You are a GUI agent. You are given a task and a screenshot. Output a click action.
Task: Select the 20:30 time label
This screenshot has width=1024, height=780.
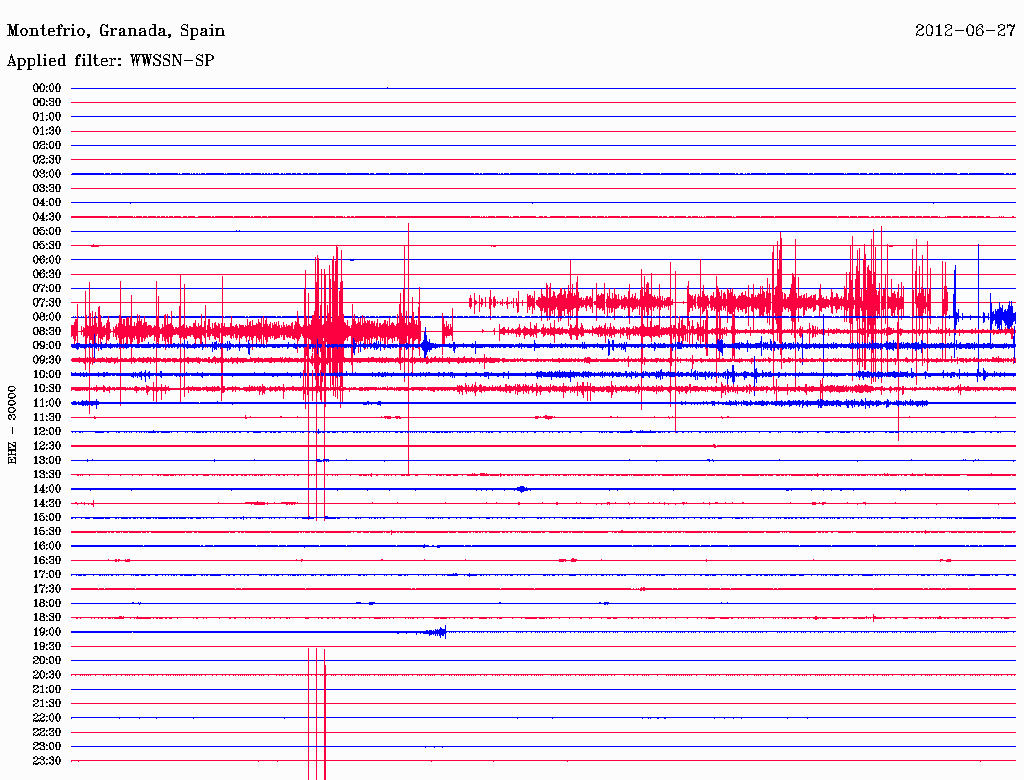point(47,675)
